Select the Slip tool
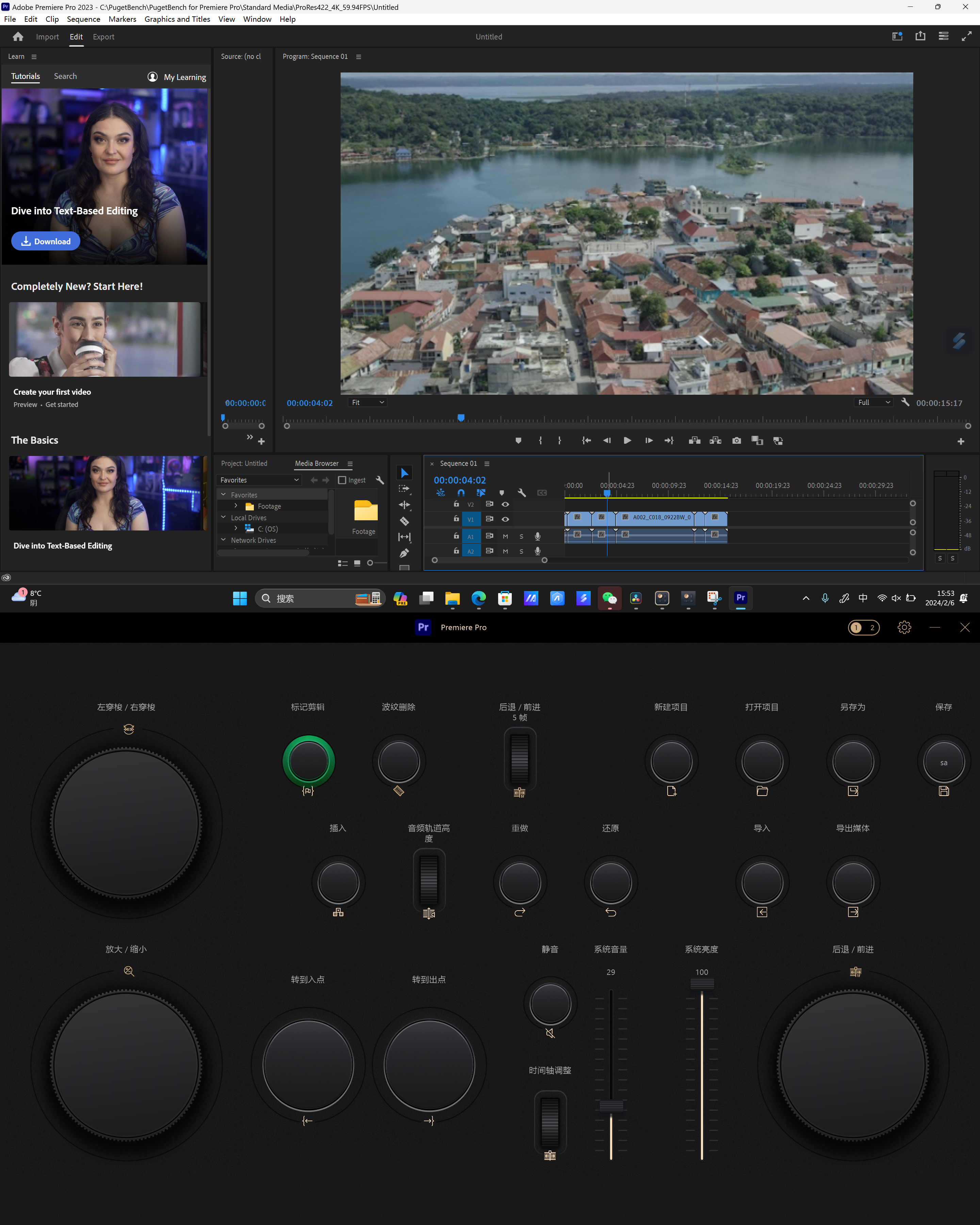The width and height of the screenshot is (980, 1225). (404, 536)
